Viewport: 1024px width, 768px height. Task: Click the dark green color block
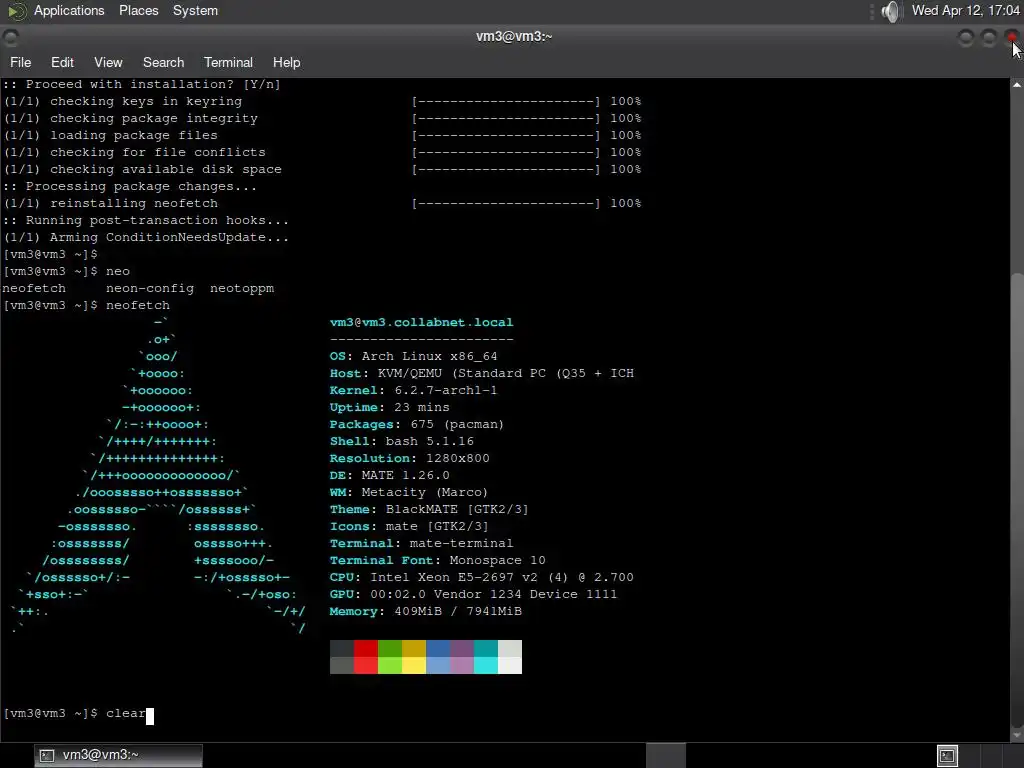click(x=390, y=648)
